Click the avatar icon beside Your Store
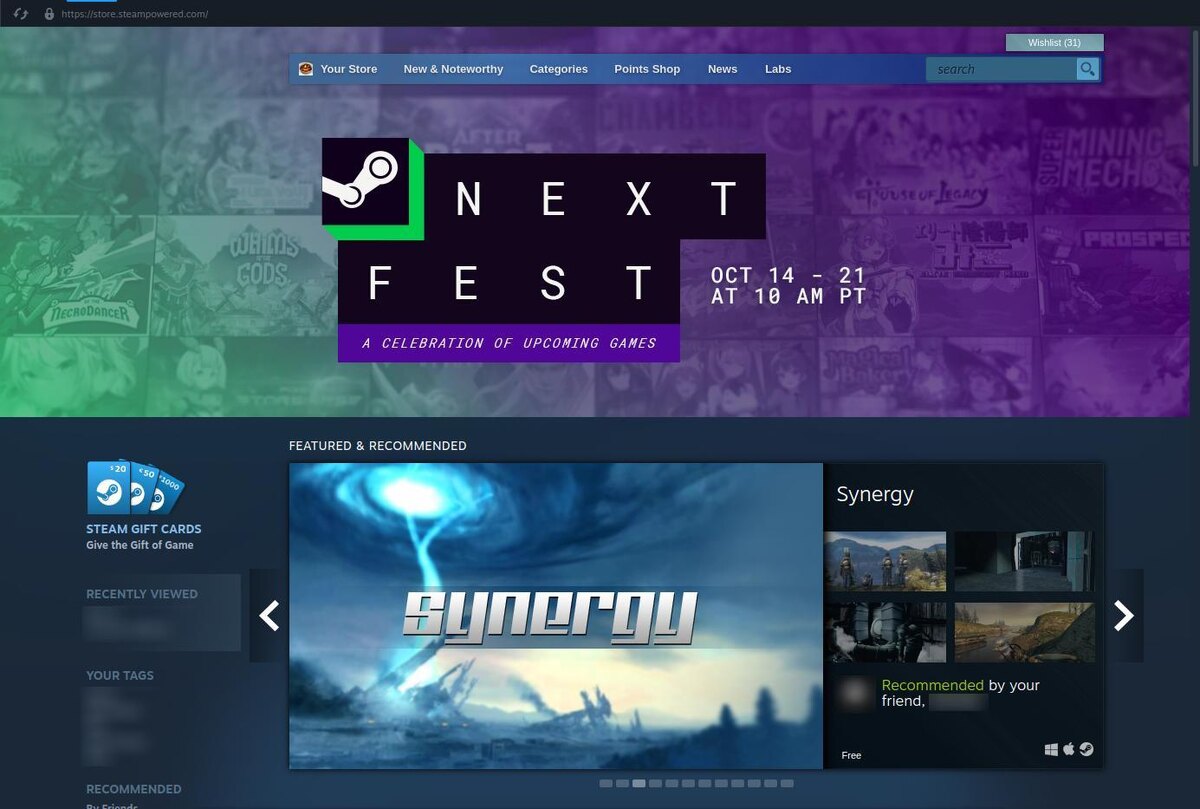 coord(306,69)
